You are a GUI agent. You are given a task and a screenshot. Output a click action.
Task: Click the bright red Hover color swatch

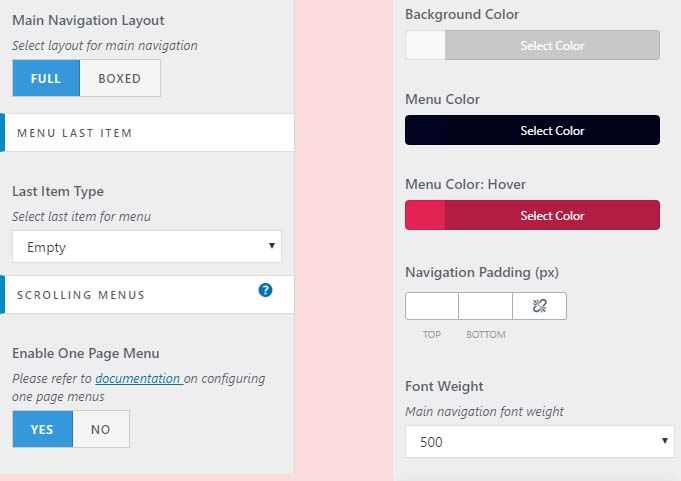point(425,216)
